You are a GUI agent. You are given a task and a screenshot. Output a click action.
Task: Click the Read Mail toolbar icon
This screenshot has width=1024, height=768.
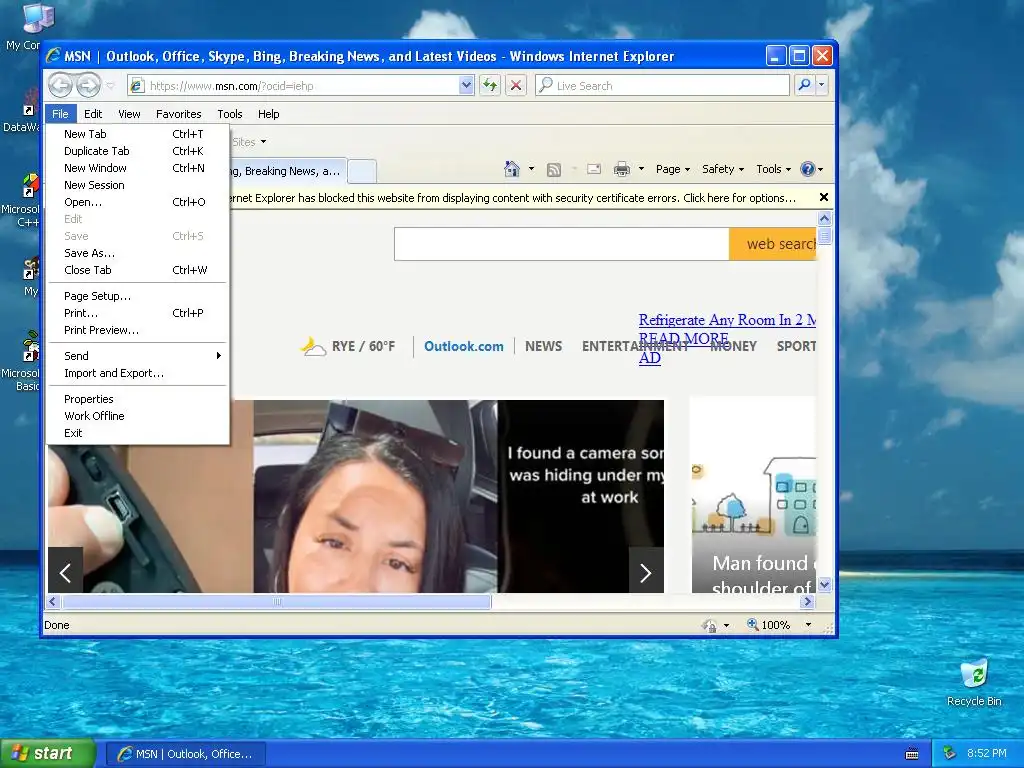(x=594, y=169)
